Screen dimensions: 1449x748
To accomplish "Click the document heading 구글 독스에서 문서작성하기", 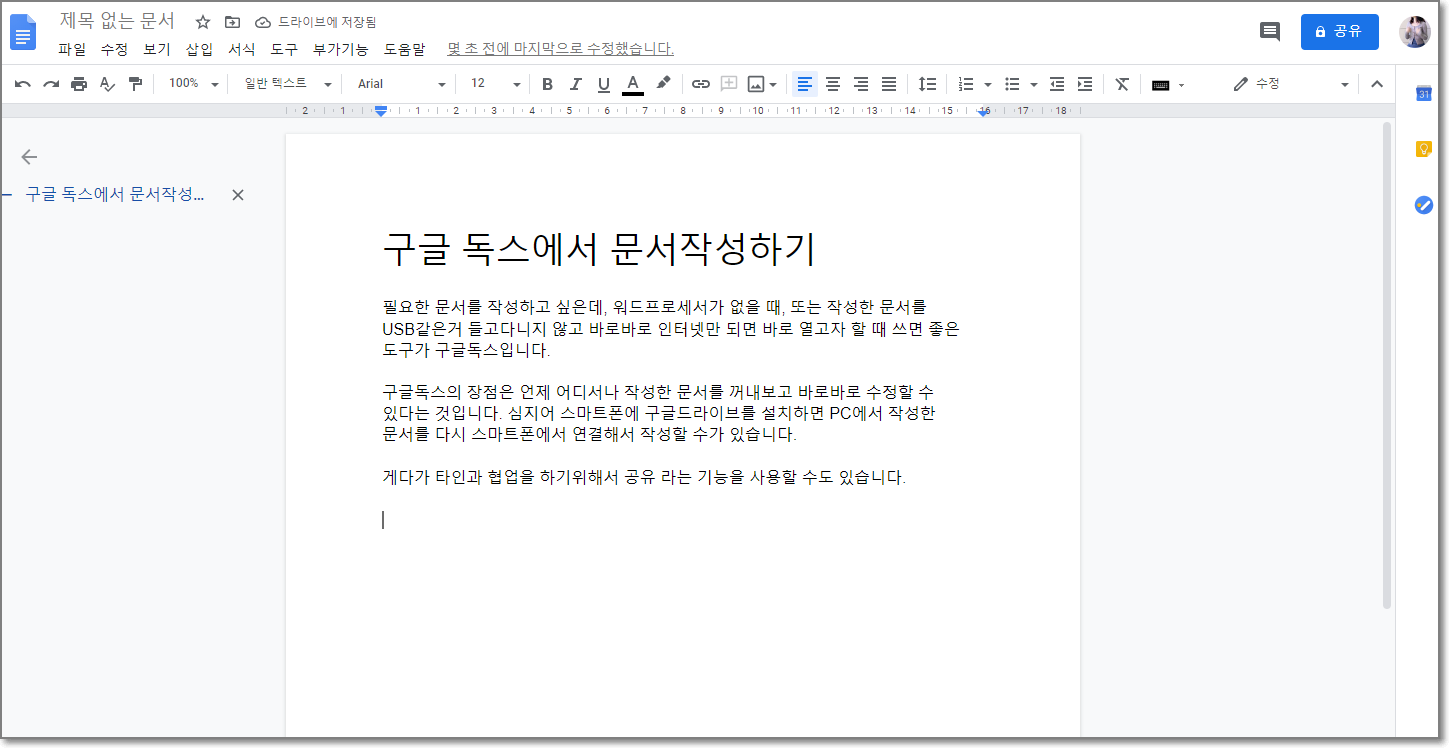I will 599,249.
